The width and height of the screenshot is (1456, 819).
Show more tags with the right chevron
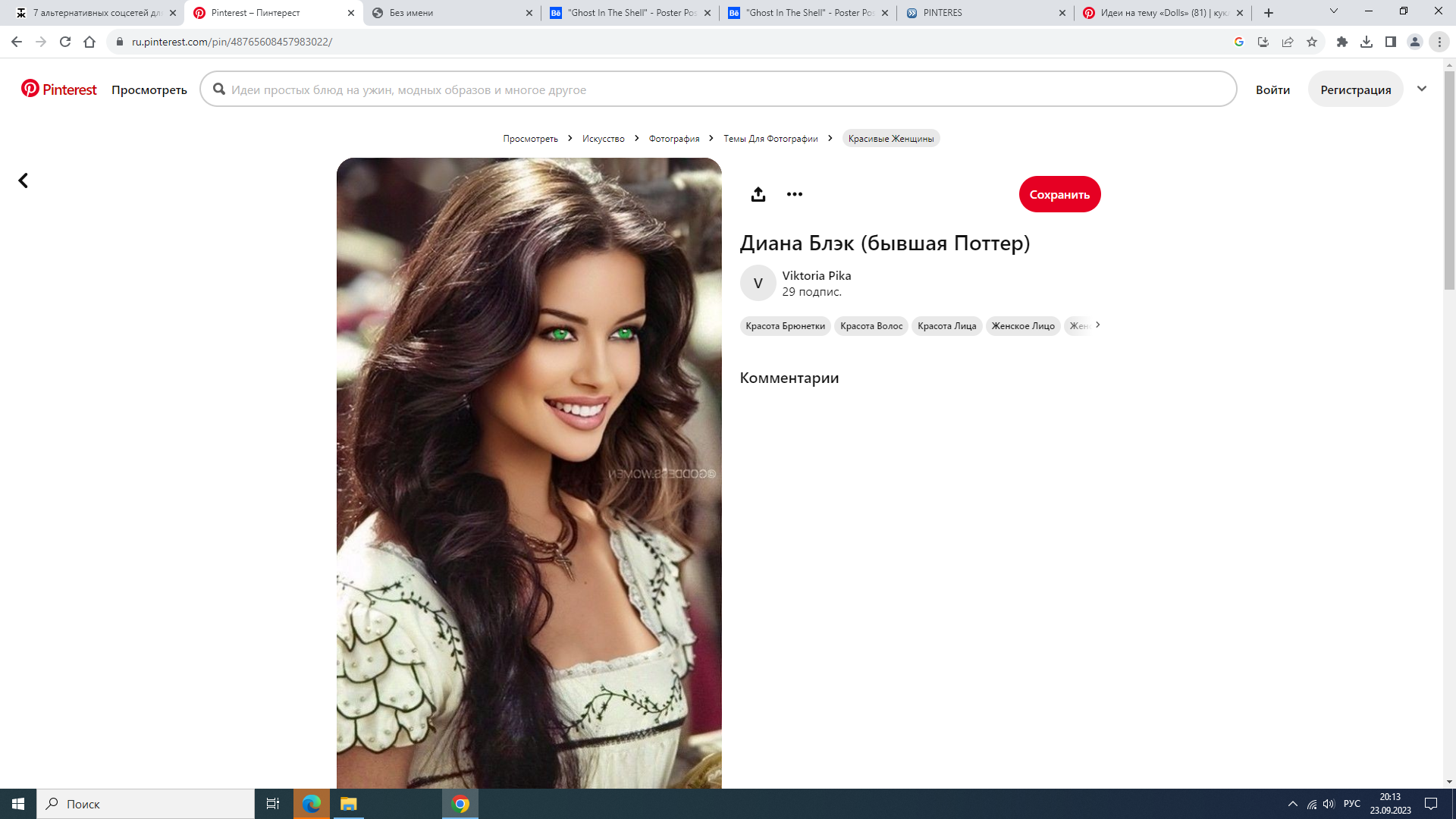coord(1097,325)
